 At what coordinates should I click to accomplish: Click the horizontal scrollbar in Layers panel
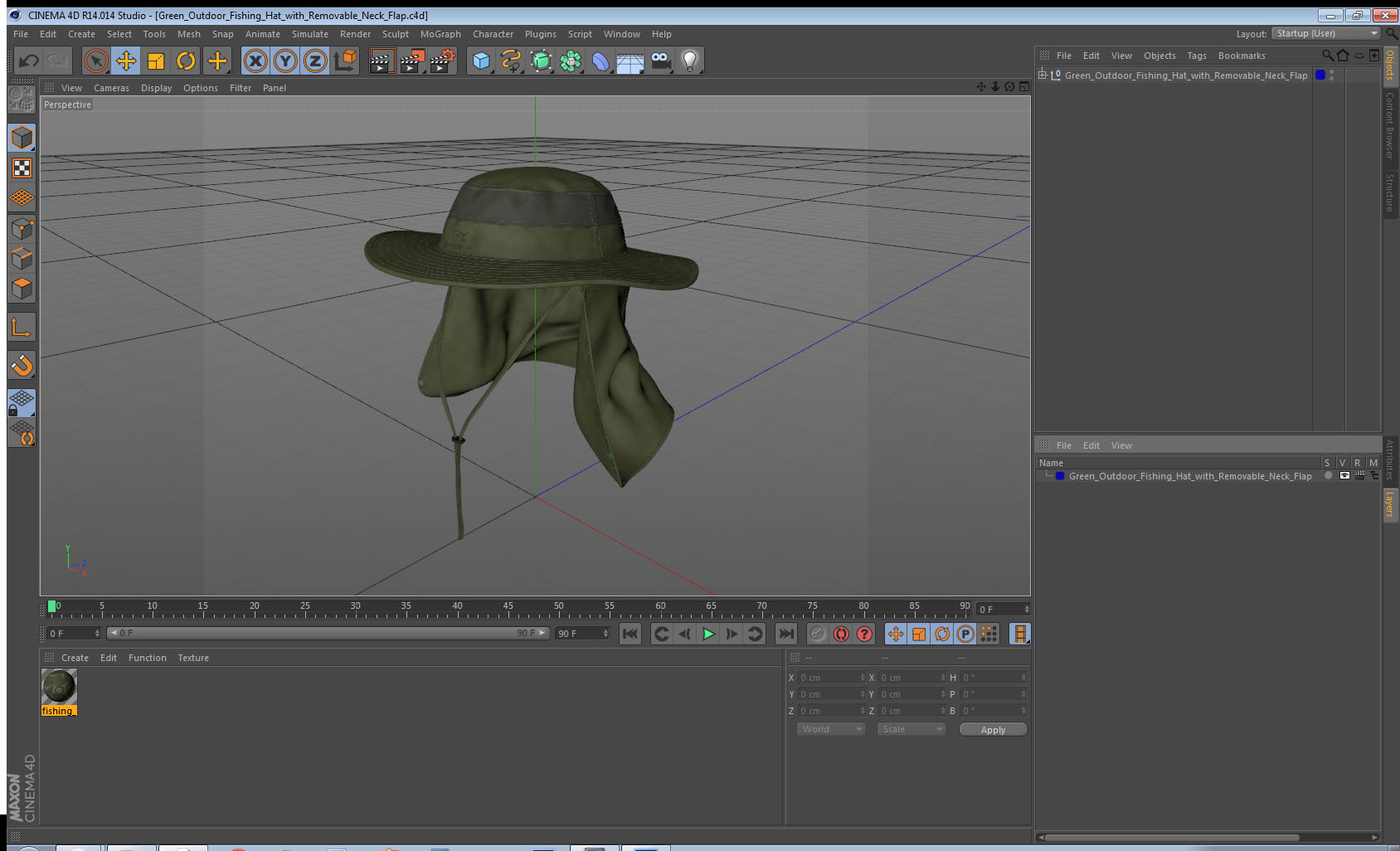coord(1171,838)
